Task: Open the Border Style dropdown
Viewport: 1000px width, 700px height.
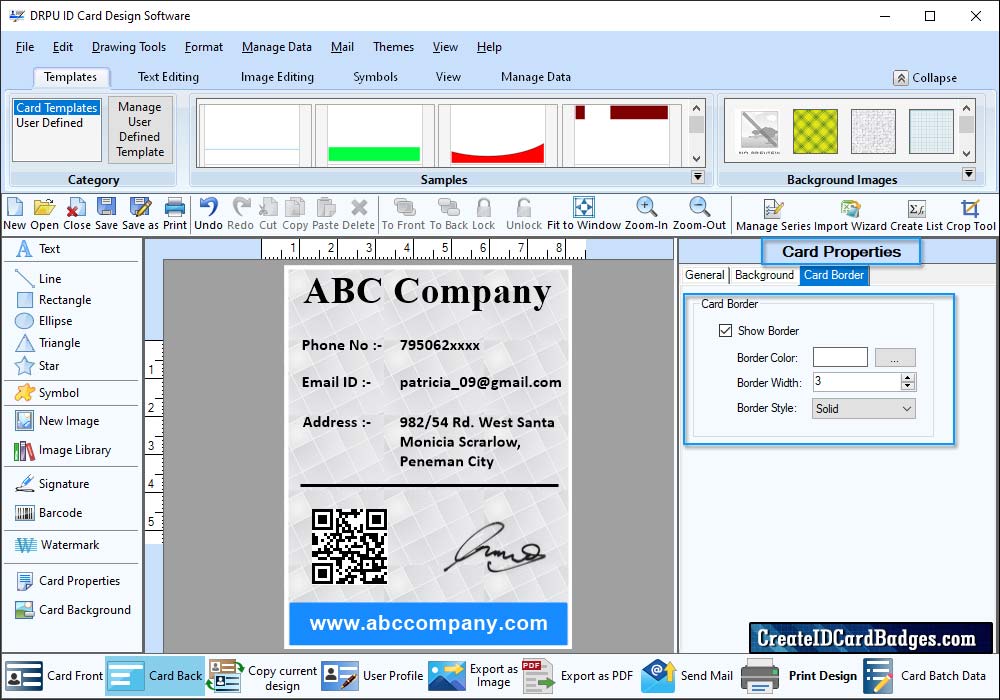Action: (864, 409)
